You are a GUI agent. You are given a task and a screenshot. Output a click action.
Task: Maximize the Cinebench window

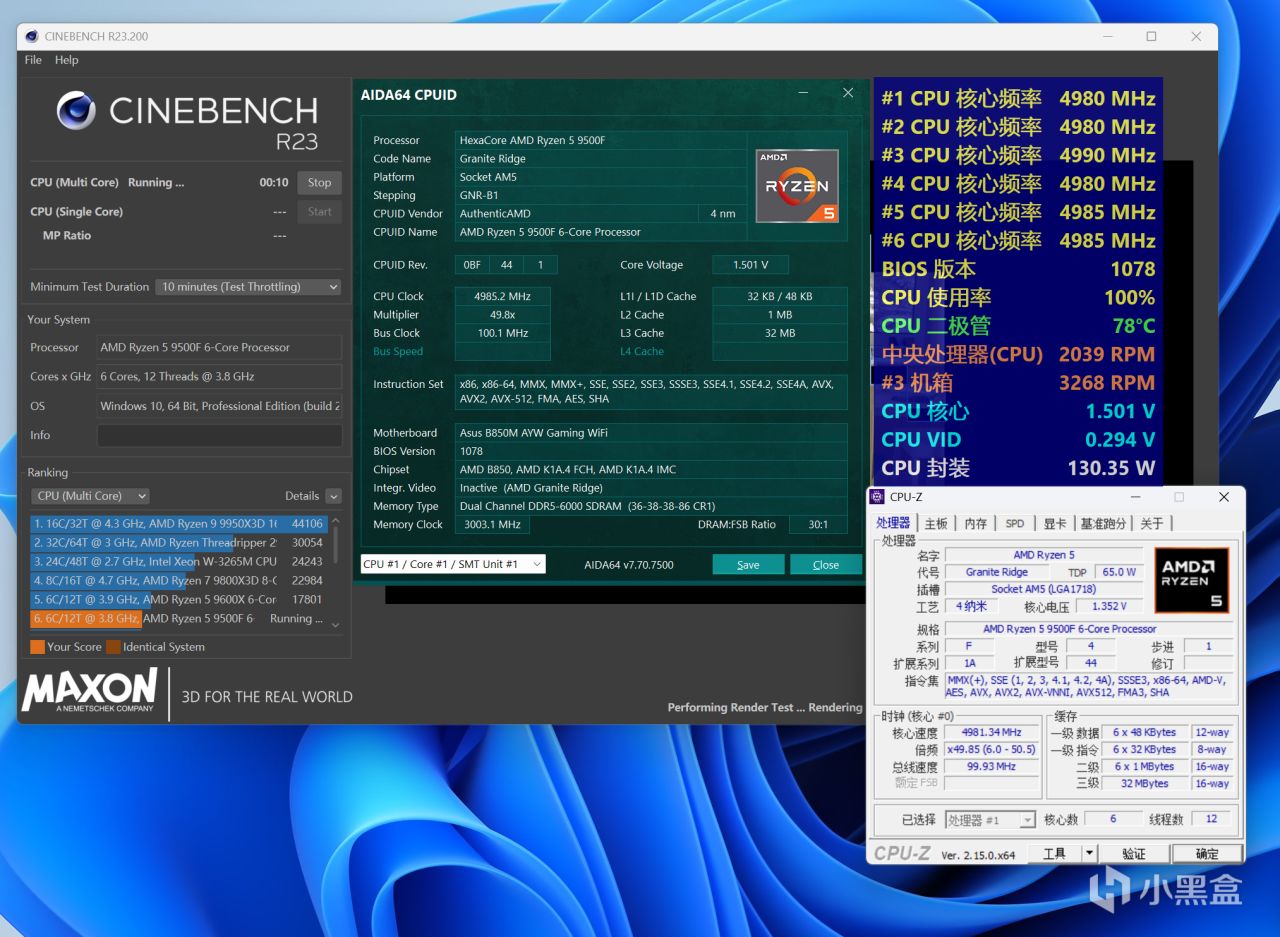(1151, 37)
